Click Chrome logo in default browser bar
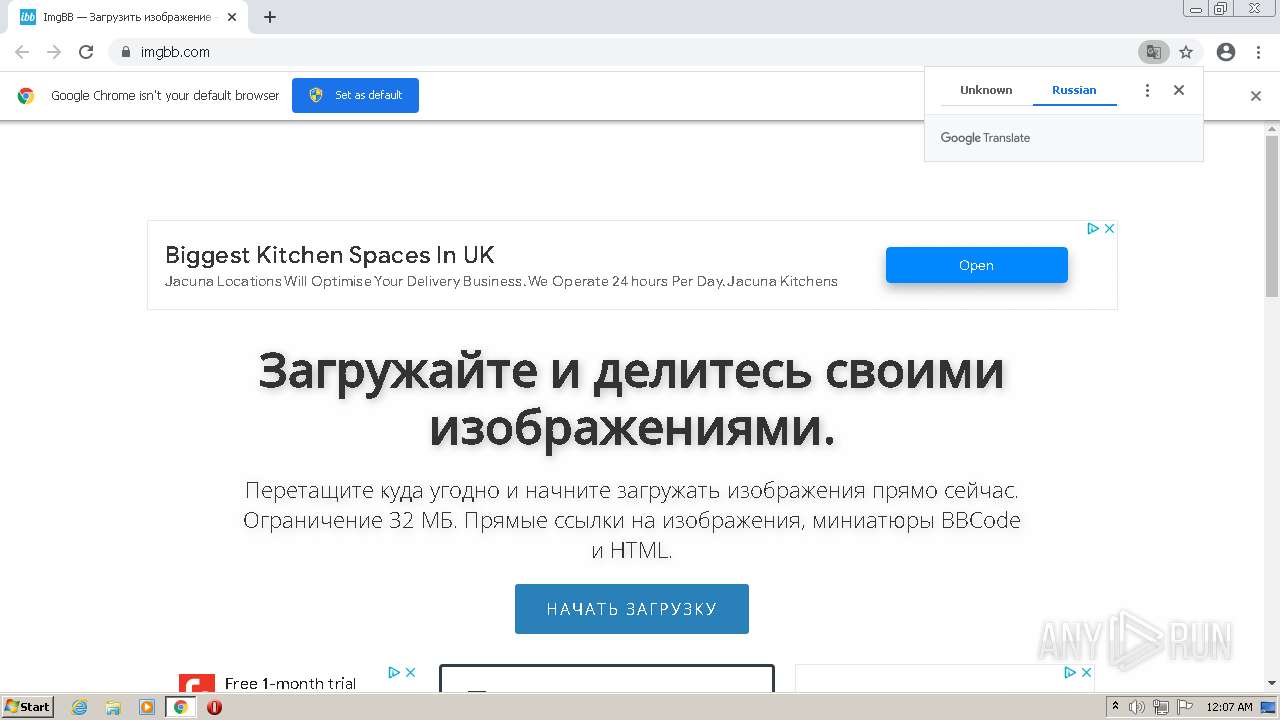This screenshot has height=720, width=1280. (x=26, y=96)
